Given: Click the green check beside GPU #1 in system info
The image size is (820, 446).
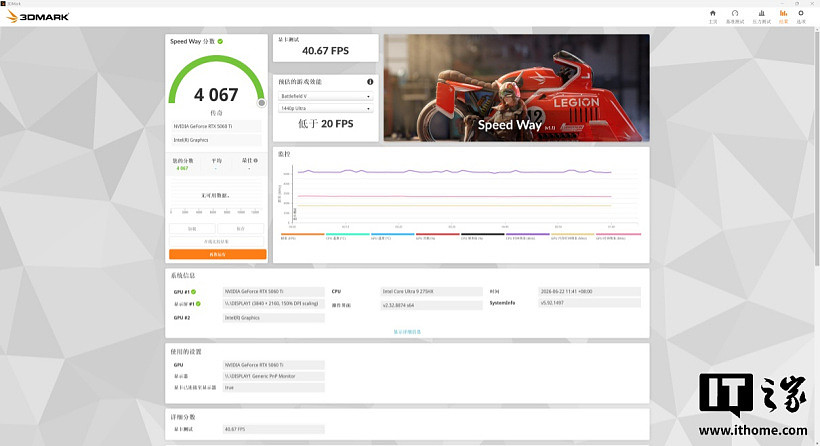Looking at the screenshot, I should [x=193, y=292].
